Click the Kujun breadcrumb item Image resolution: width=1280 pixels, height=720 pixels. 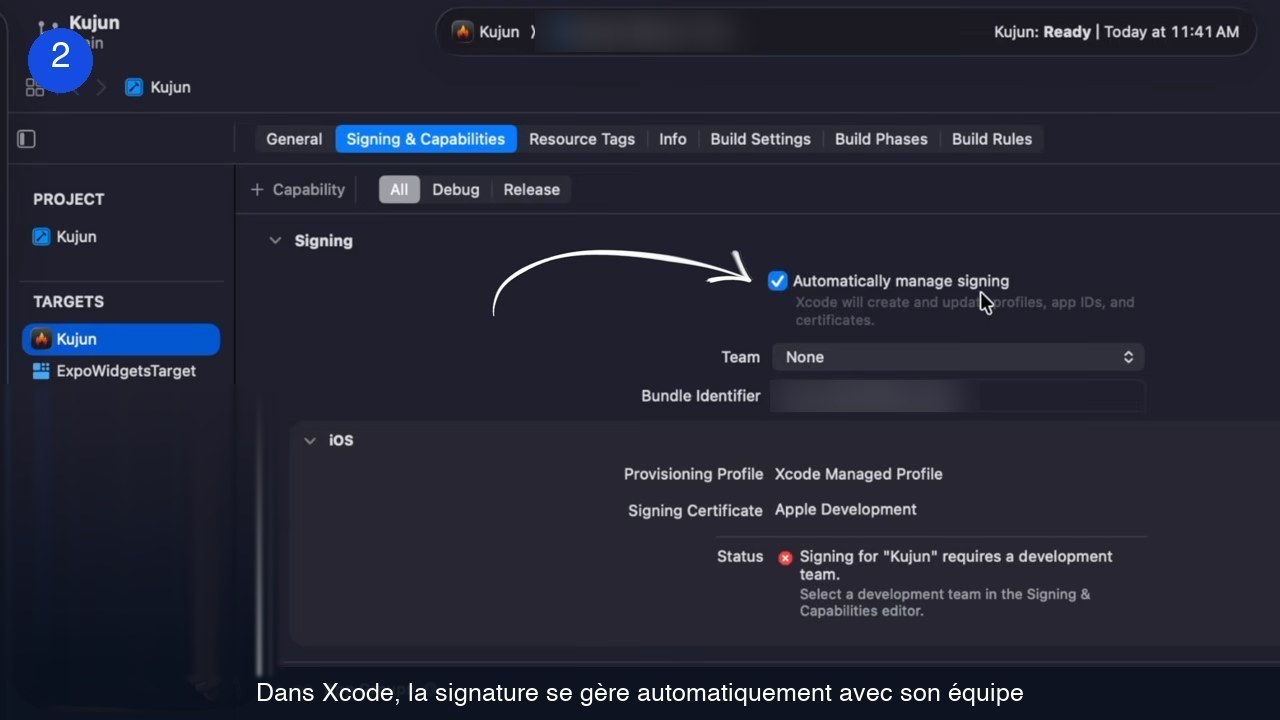tap(171, 87)
